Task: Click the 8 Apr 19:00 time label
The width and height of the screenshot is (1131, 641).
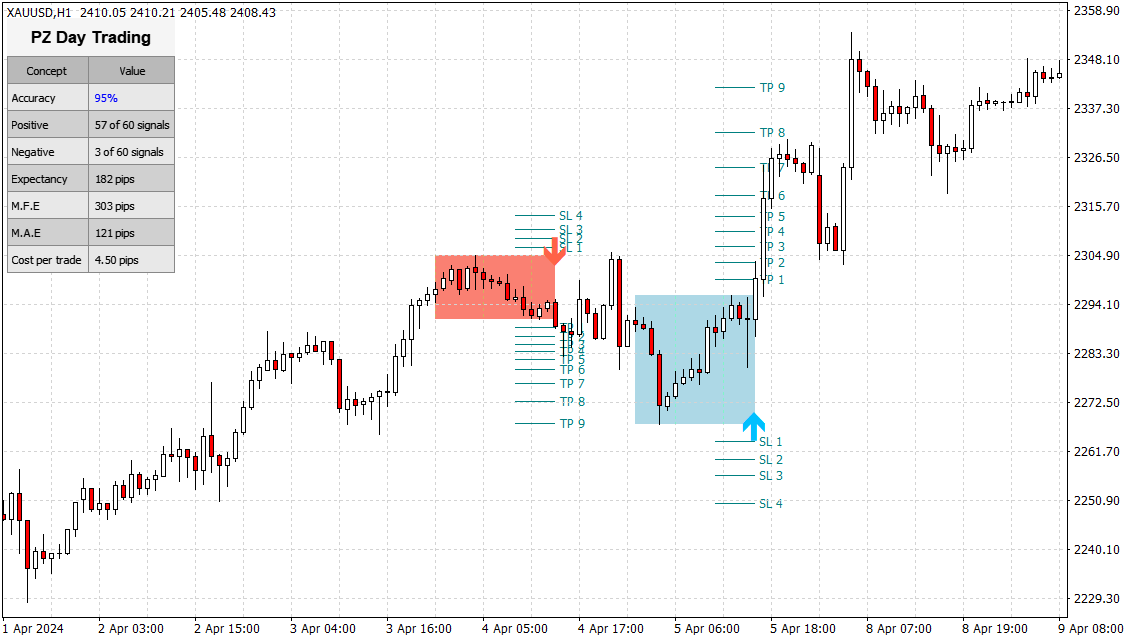Action: coord(995,629)
